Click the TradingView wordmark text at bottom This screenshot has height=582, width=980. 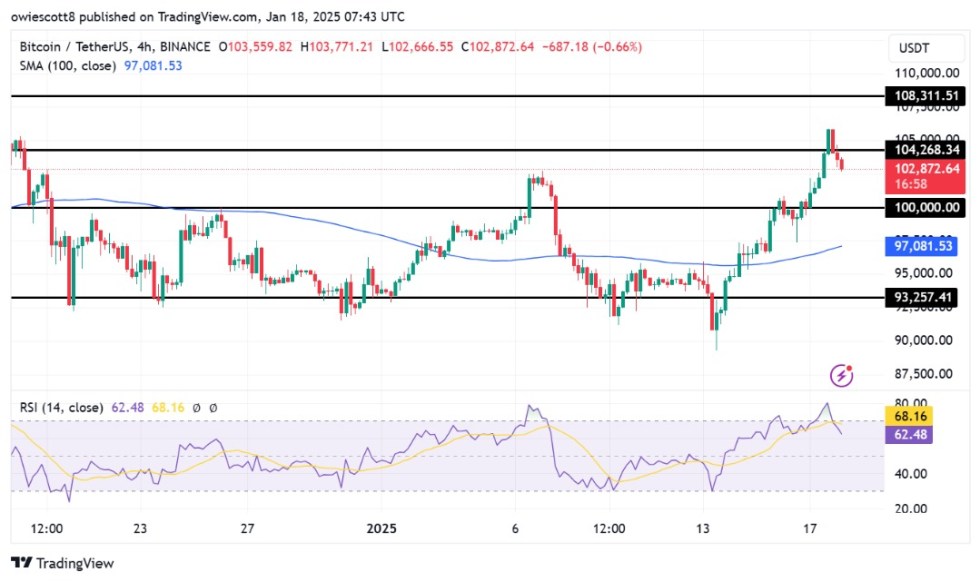click(76, 564)
